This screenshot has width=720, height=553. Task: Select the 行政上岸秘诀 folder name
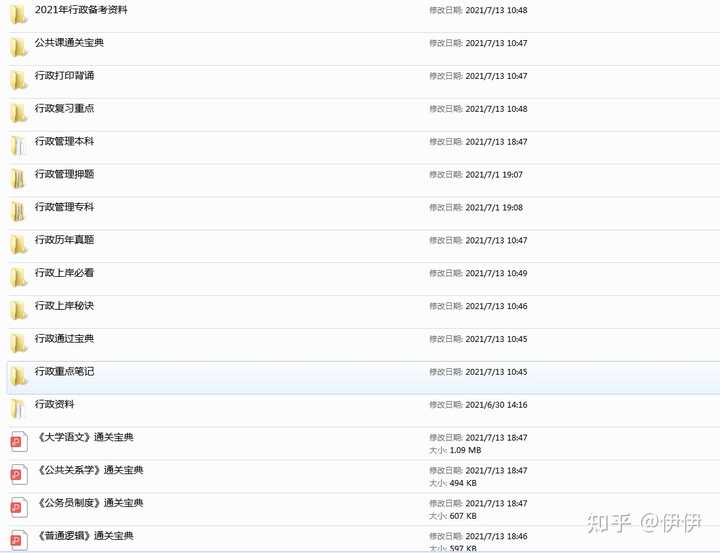[x=64, y=306]
